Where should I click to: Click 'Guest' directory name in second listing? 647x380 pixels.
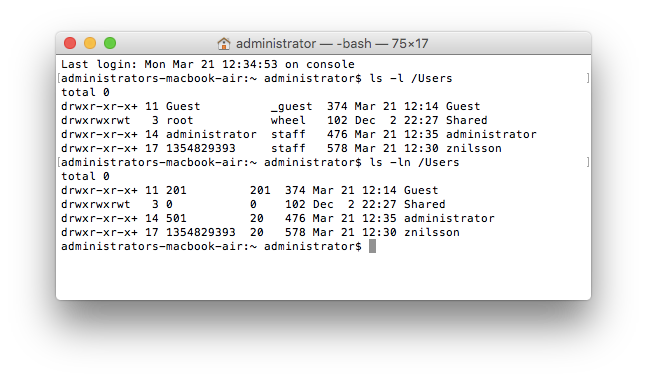click(x=421, y=190)
